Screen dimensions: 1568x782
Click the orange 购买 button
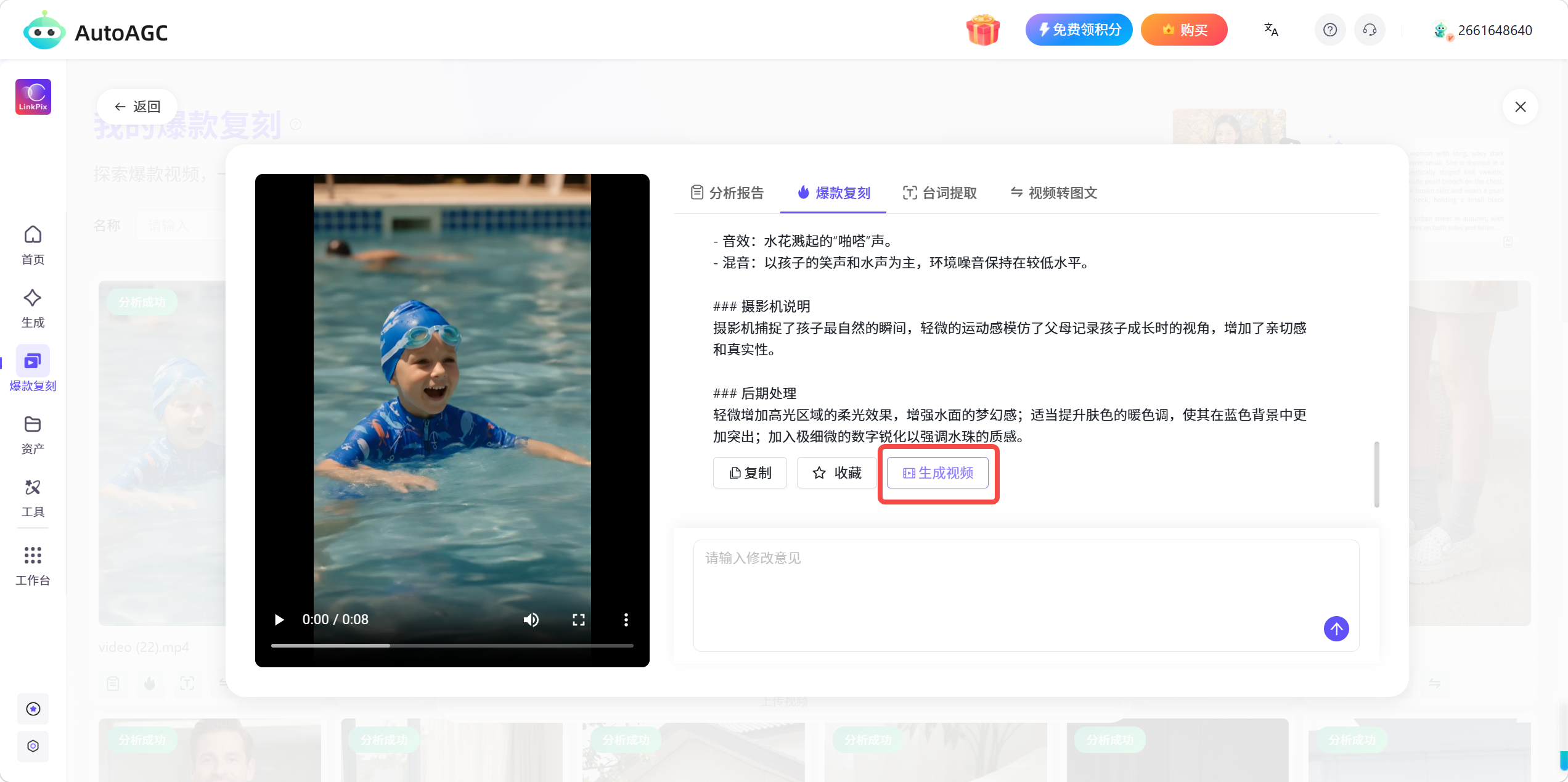click(1184, 30)
